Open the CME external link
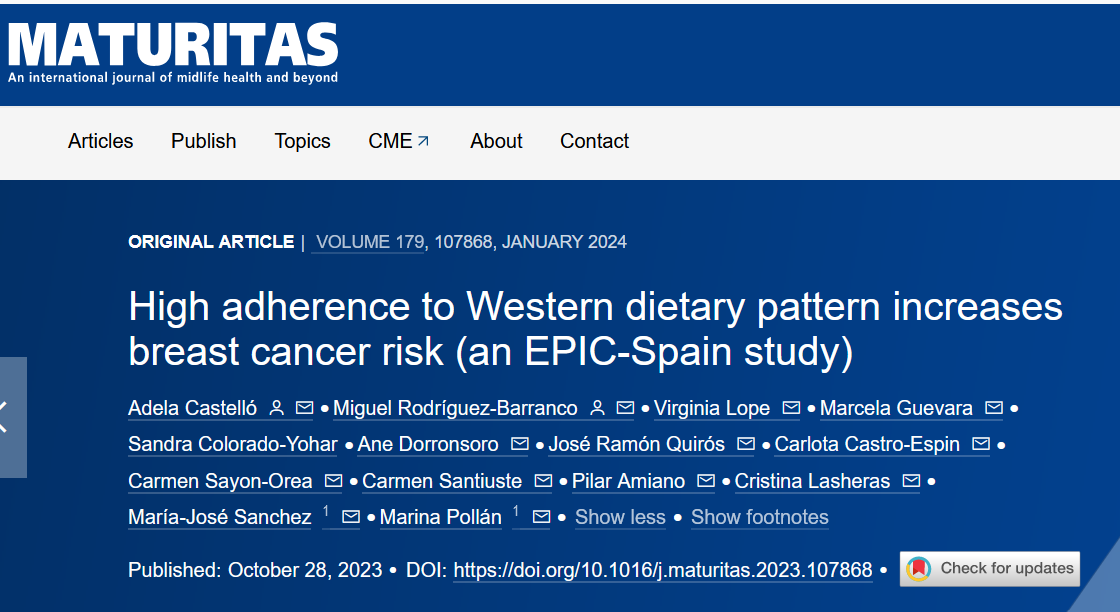This screenshot has width=1120, height=612. (399, 141)
